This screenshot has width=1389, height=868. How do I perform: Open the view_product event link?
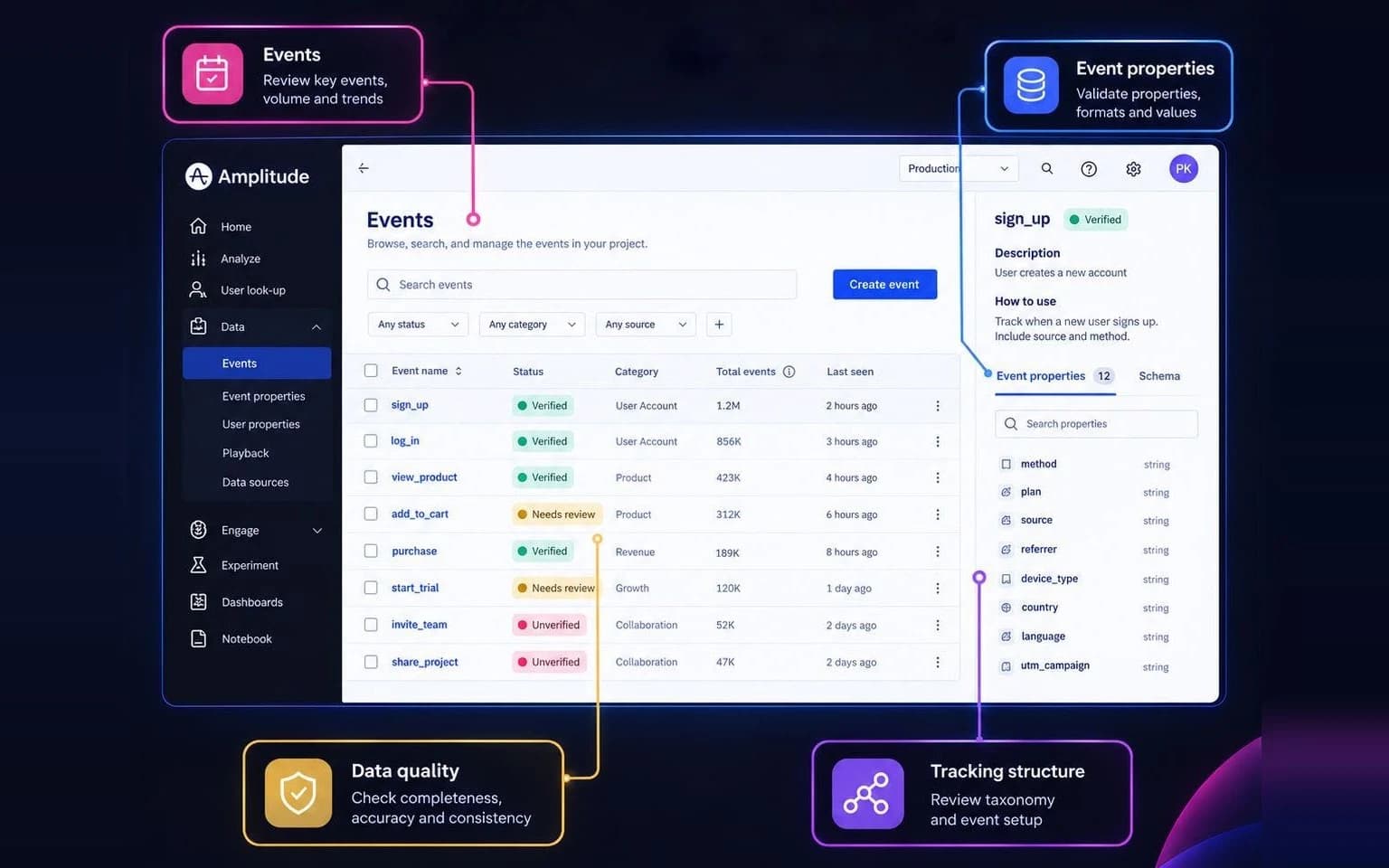[424, 477]
